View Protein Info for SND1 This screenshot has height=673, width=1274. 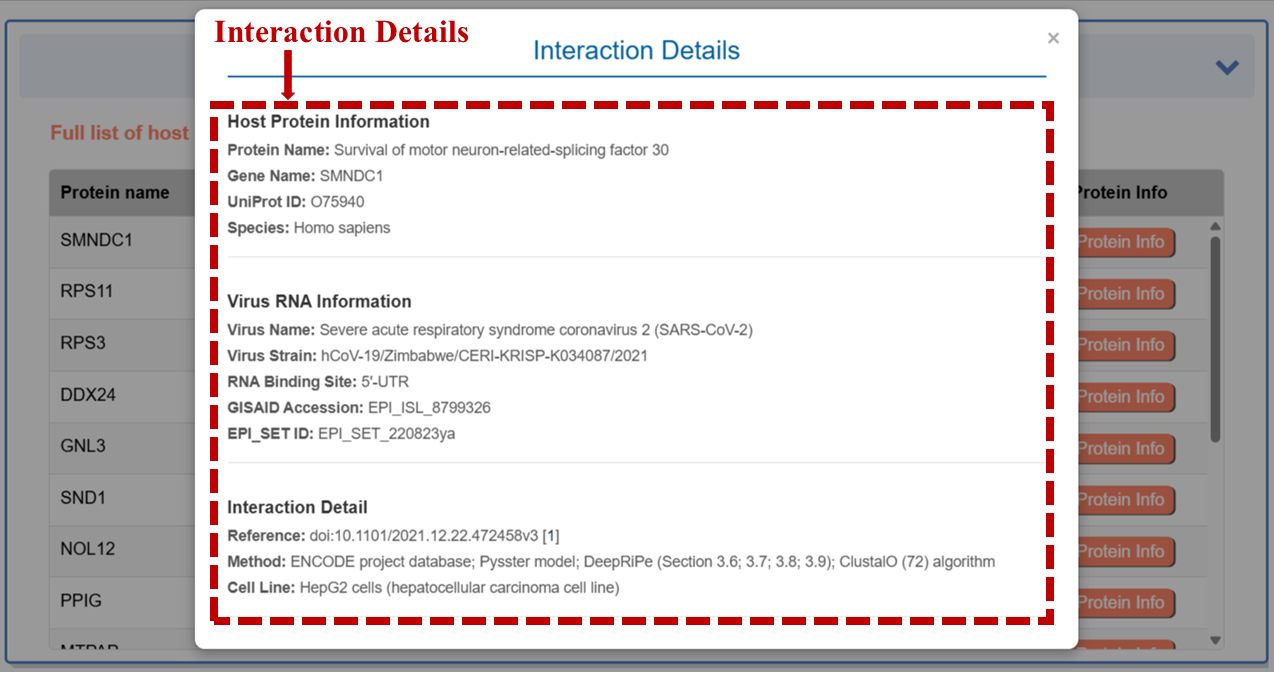coord(1124,500)
